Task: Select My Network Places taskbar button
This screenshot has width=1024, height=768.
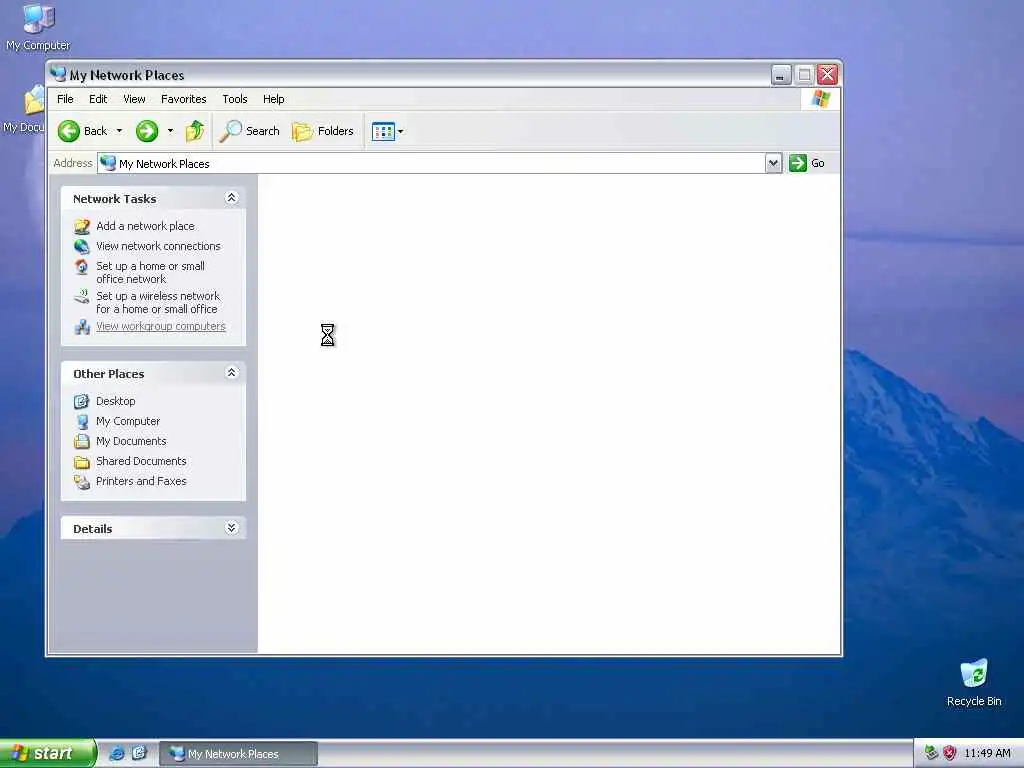Action: (238, 754)
